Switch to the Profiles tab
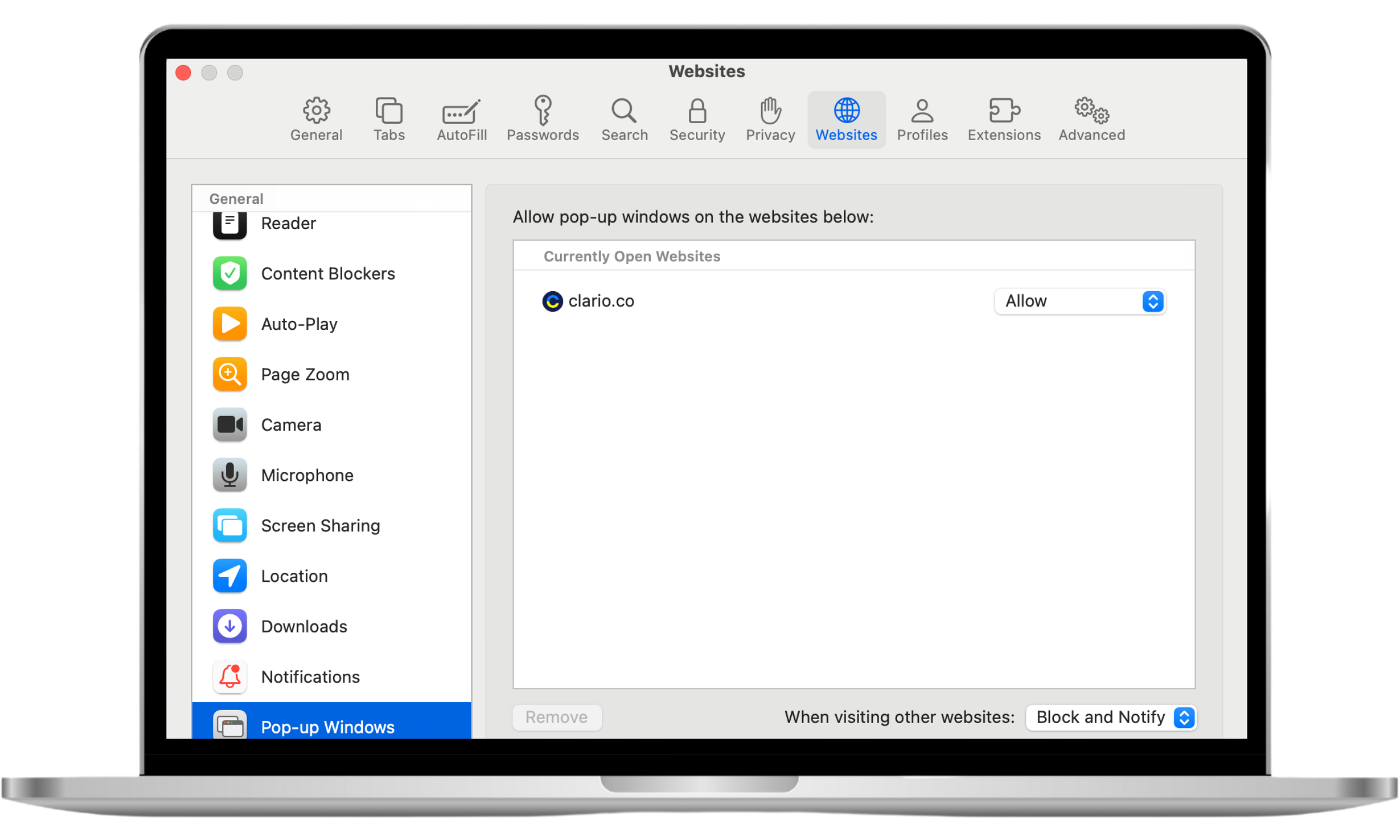The height and width of the screenshot is (840, 1400). 922,119
